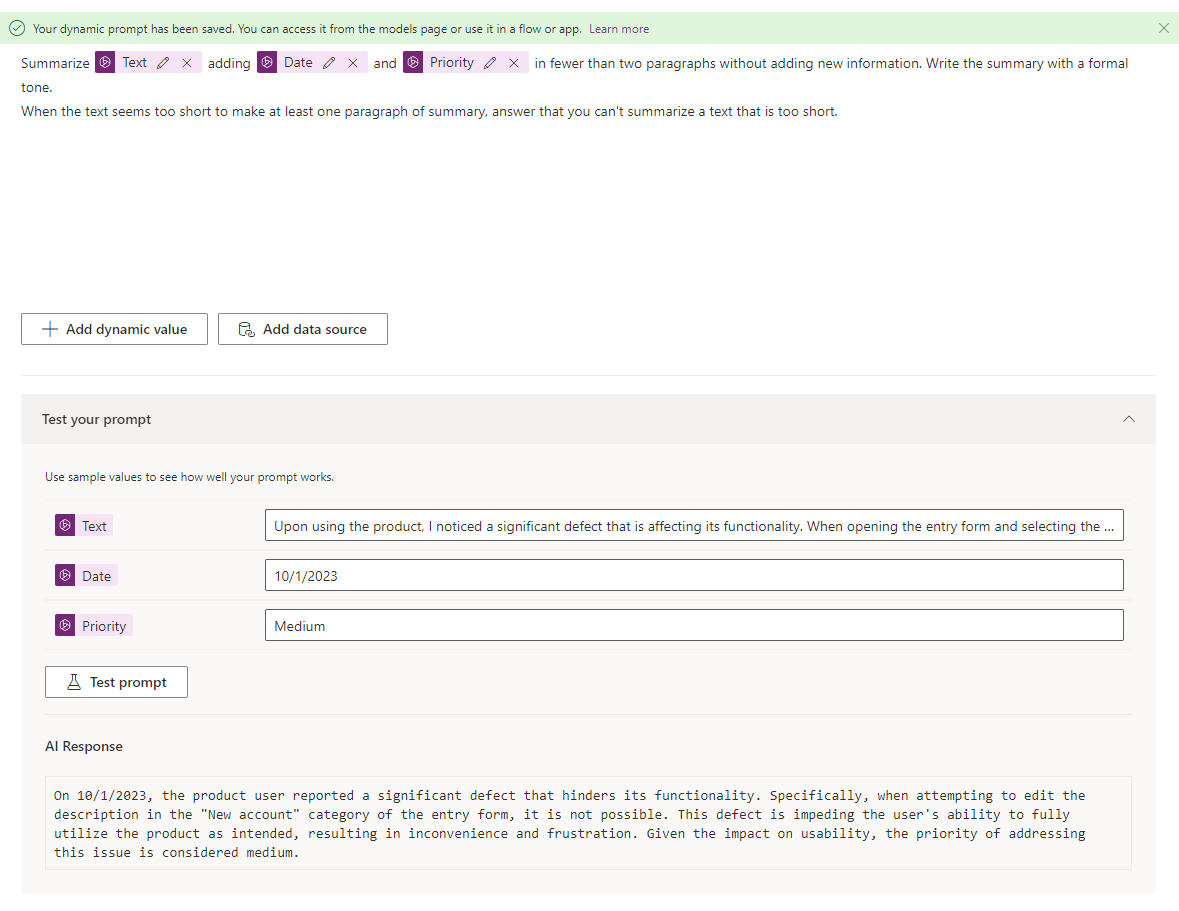Screen dimensions: 1179x911
Task: Edit the Priority dynamic value pencil
Action: point(490,63)
